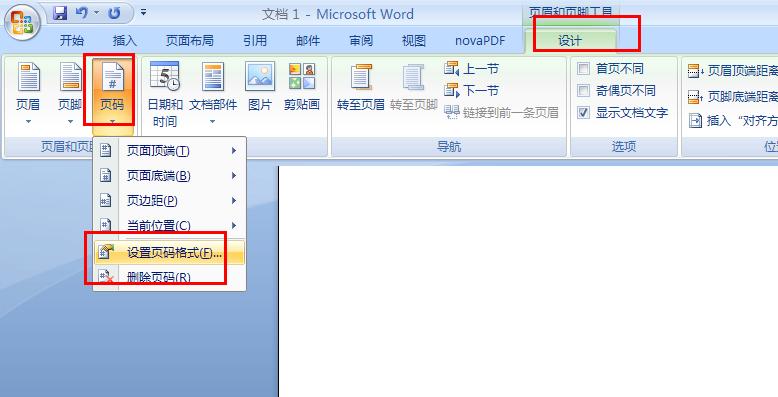Viewport: 778px width, 397px height.
Task: Go to header with 转至页眉
Action: 361,86
